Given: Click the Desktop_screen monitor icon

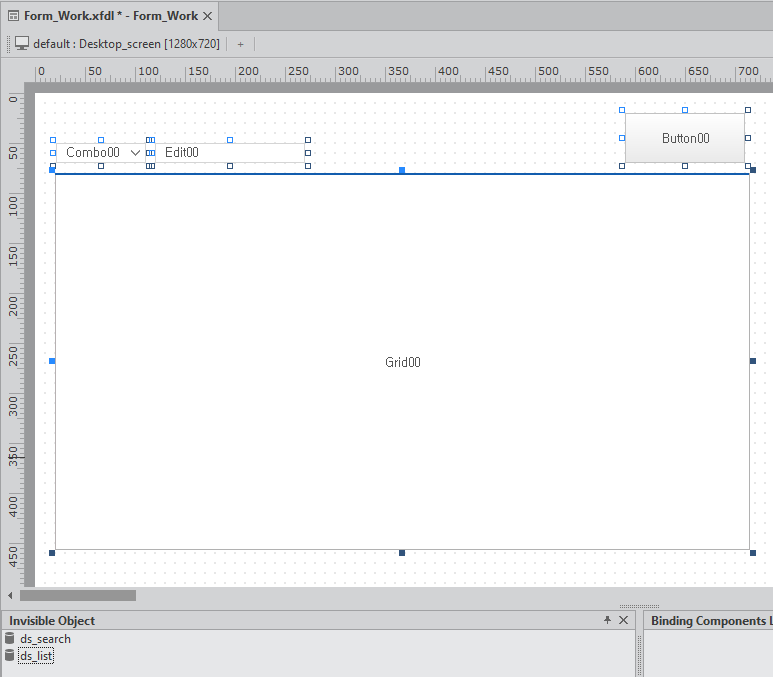Looking at the screenshot, I should pos(21,44).
